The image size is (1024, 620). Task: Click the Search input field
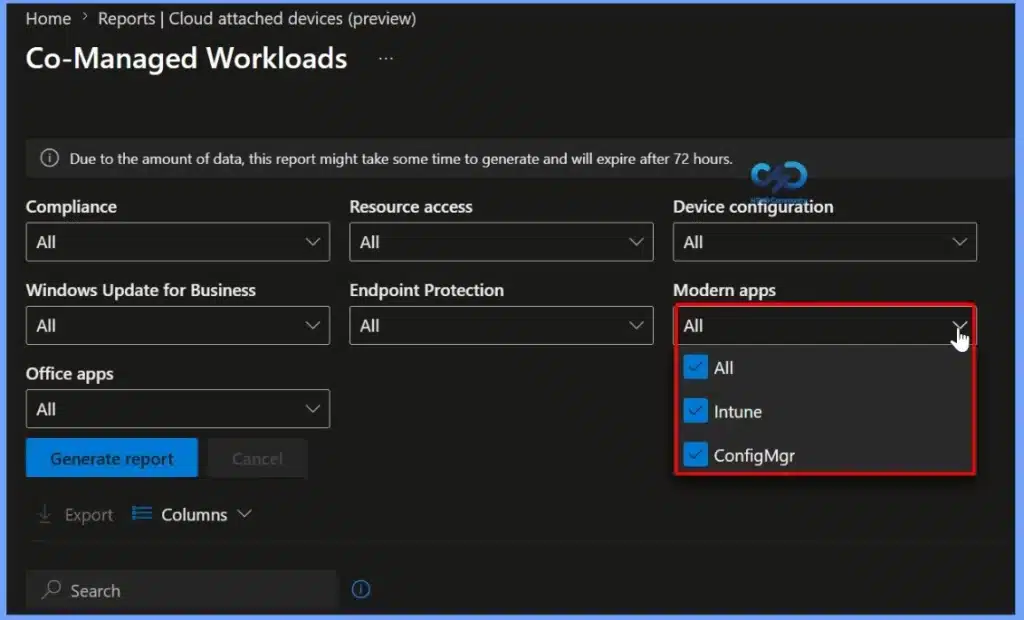181,590
